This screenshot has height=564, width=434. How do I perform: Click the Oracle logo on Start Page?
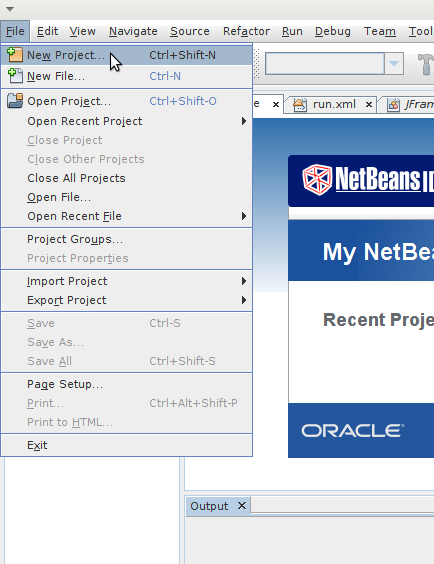[353, 431]
